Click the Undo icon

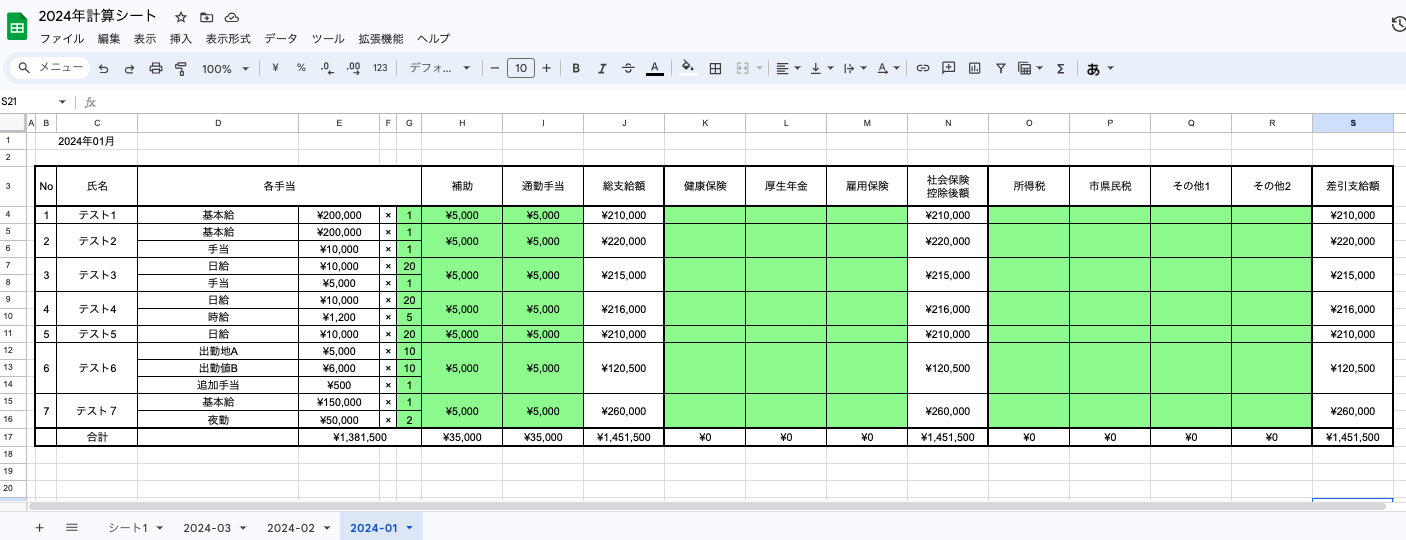click(103, 69)
